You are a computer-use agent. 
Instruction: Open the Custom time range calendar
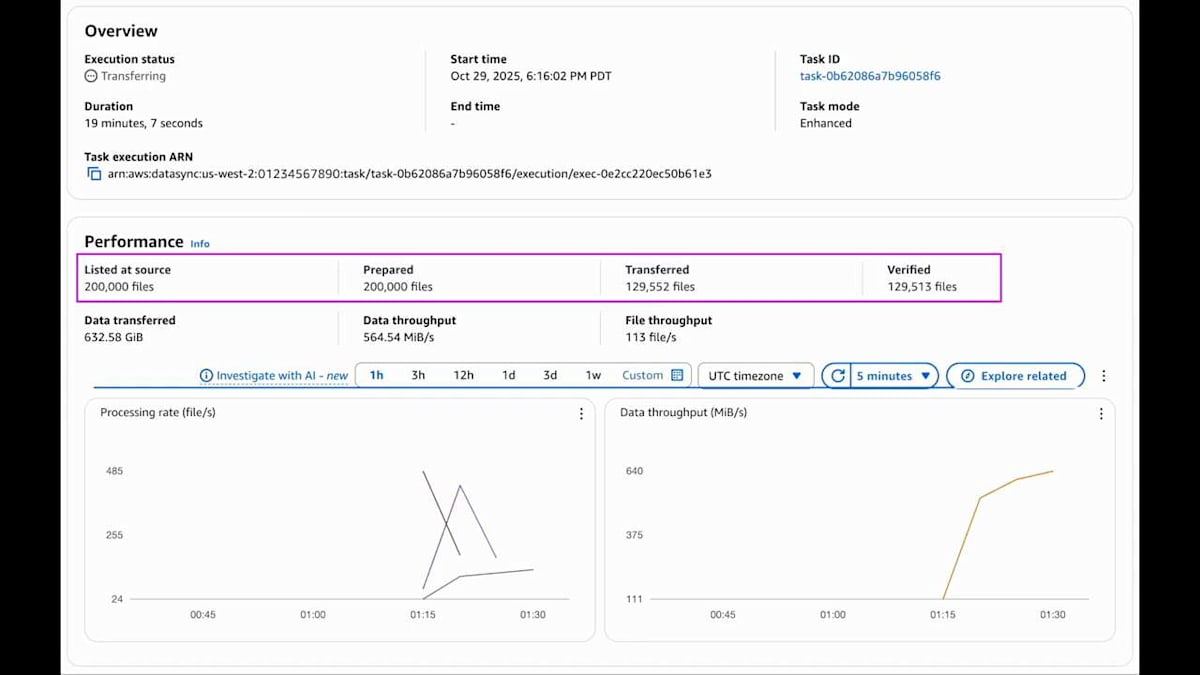677,376
